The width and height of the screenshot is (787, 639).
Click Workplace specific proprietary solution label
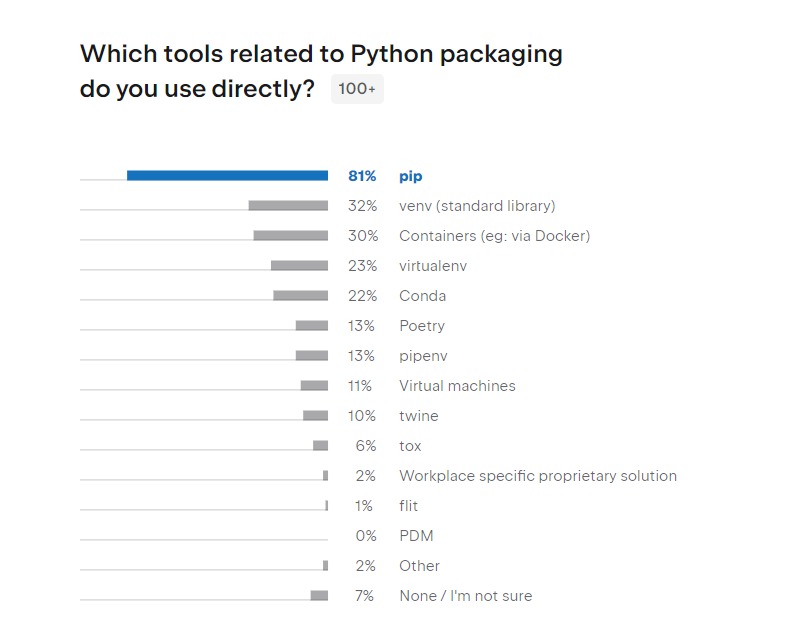coord(537,476)
